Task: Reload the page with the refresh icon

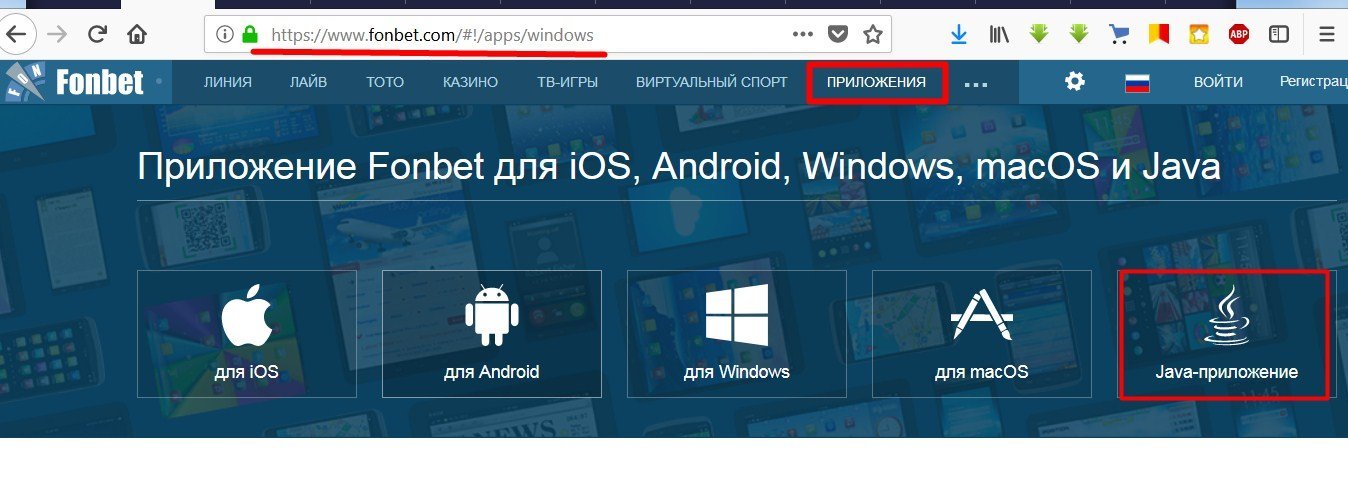Action: tap(97, 35)
